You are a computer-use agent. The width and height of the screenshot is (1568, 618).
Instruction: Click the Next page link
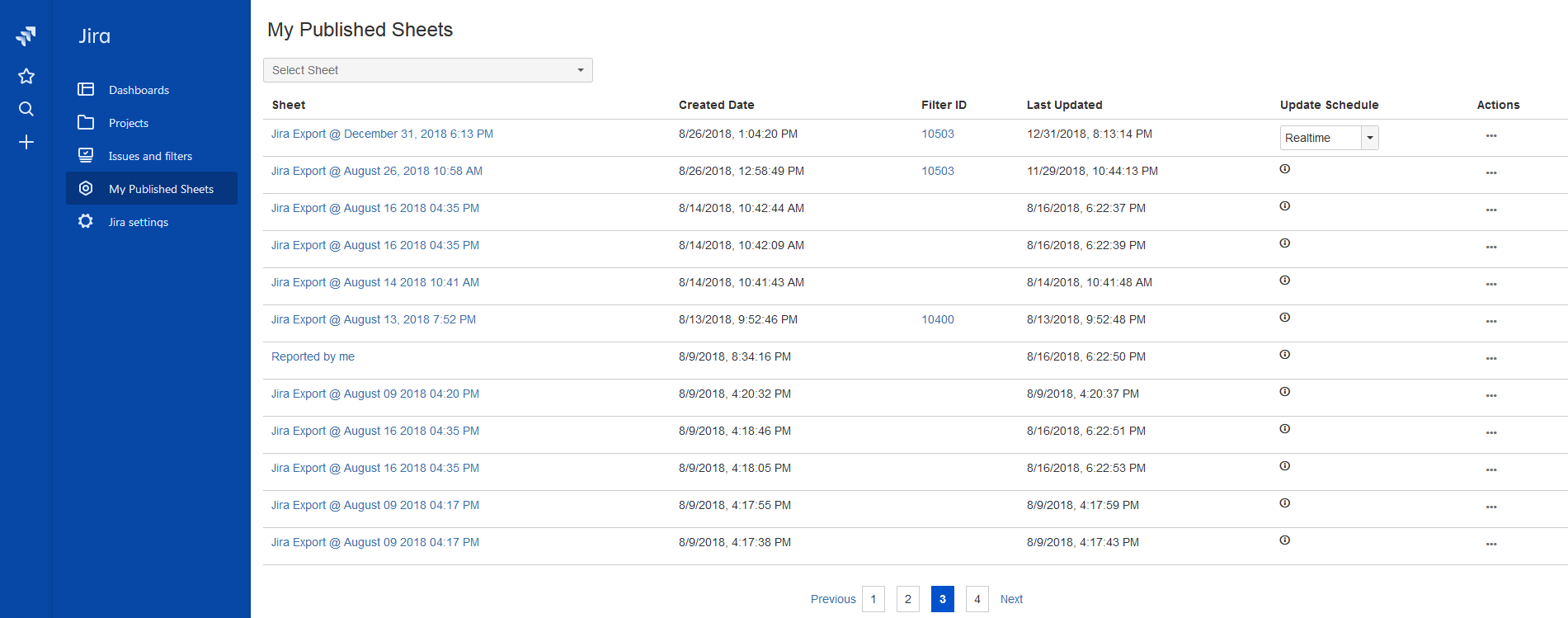click(1011, 599)
